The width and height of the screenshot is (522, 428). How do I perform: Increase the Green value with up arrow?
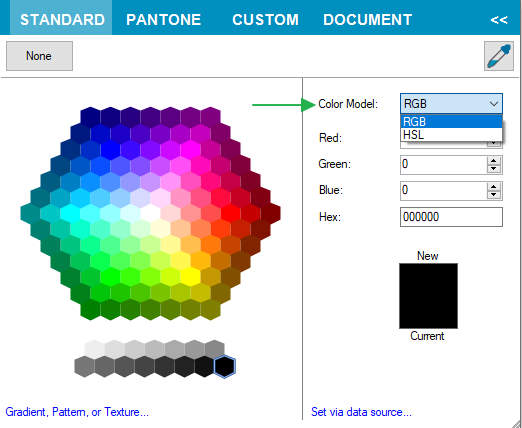pos(494,161)
